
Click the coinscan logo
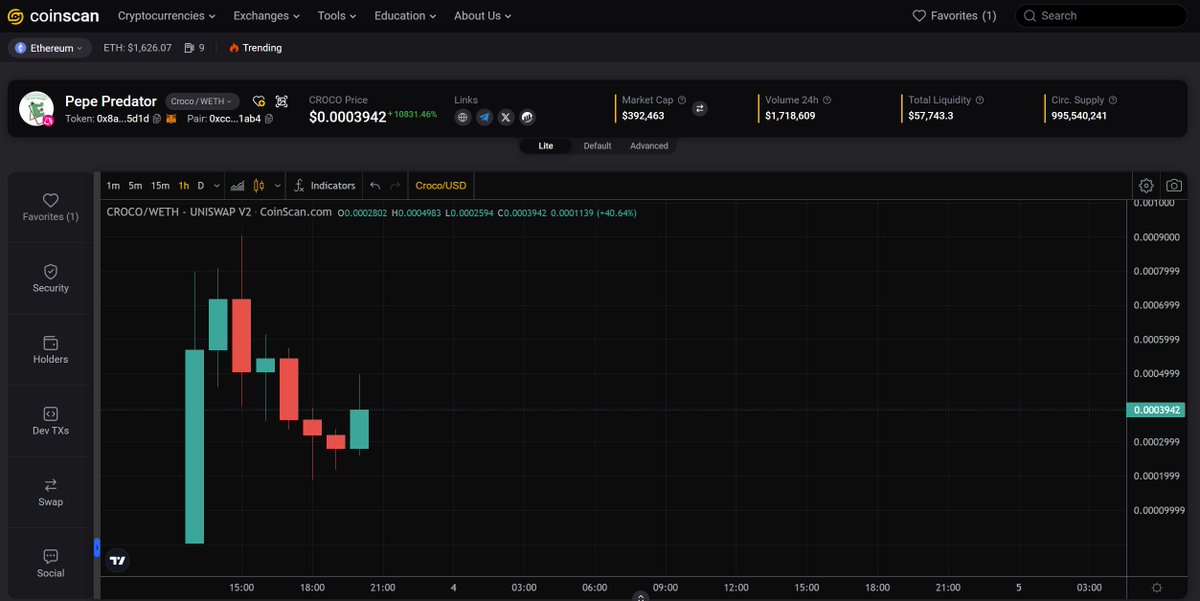[x=53, y=16]
